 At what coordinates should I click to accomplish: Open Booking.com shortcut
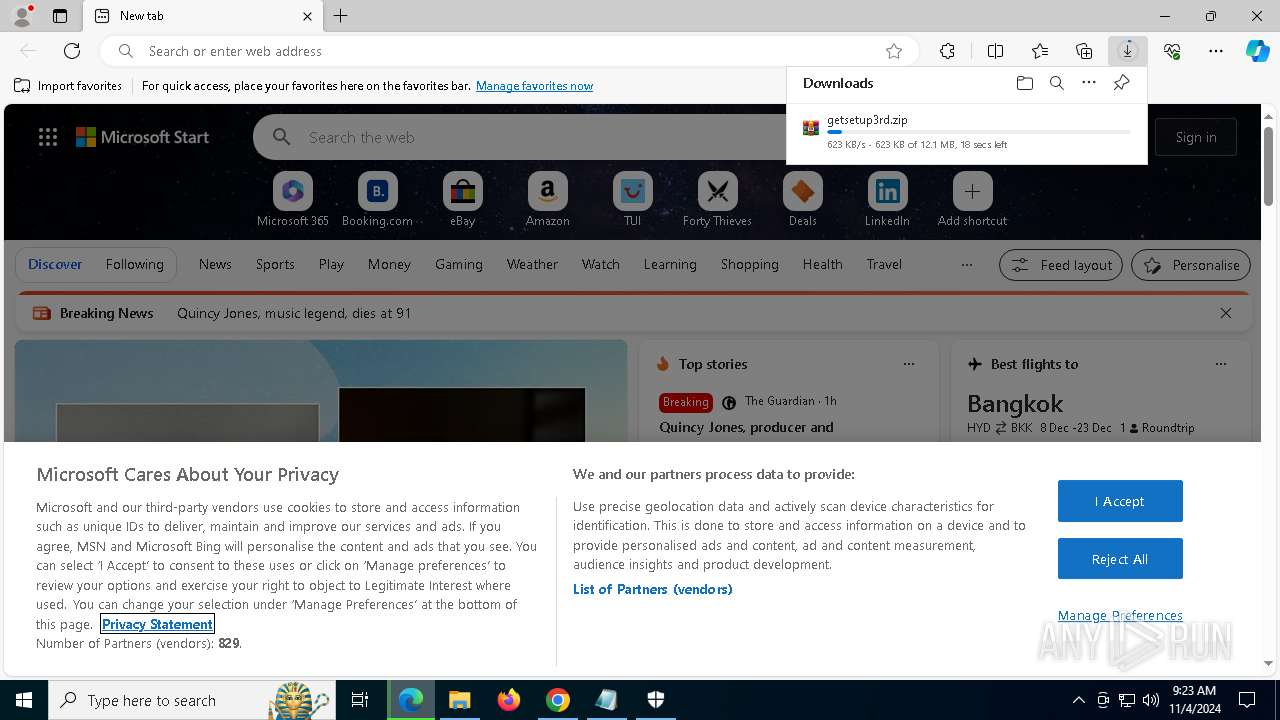click(377, 199)
